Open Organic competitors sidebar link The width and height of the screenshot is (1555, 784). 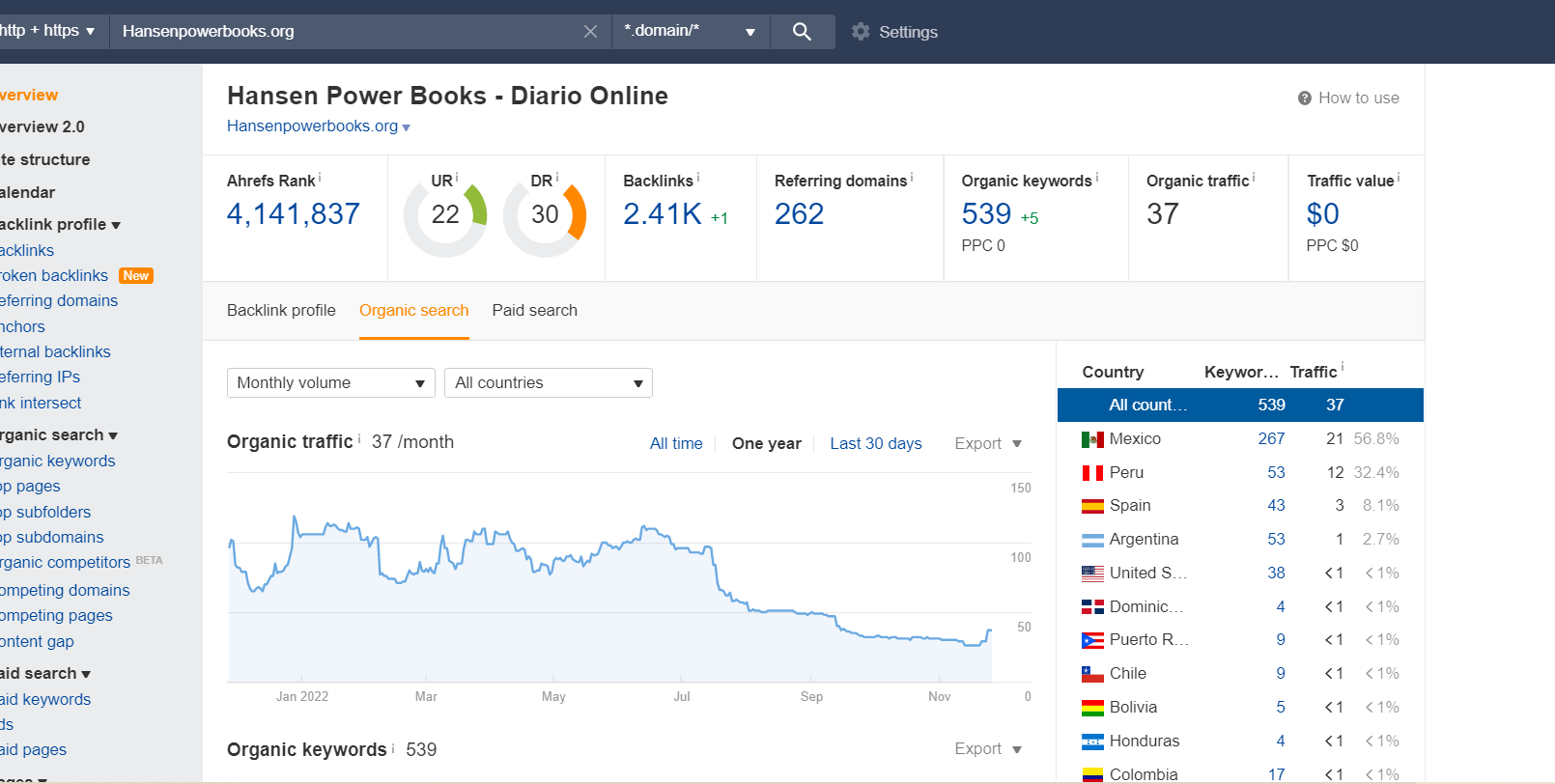click(65, 562)
